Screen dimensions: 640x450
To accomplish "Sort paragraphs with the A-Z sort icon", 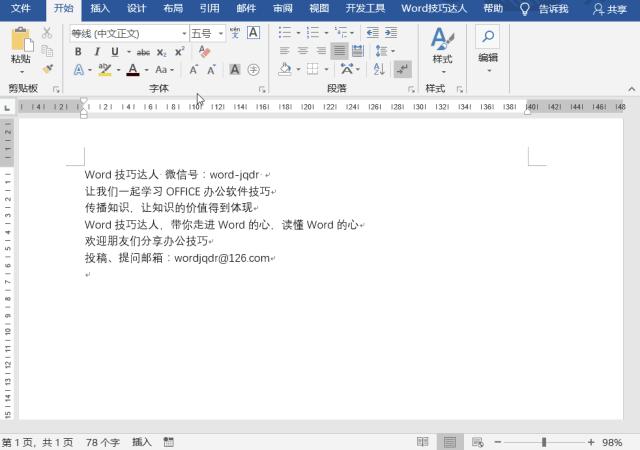I will pos(379,69).
